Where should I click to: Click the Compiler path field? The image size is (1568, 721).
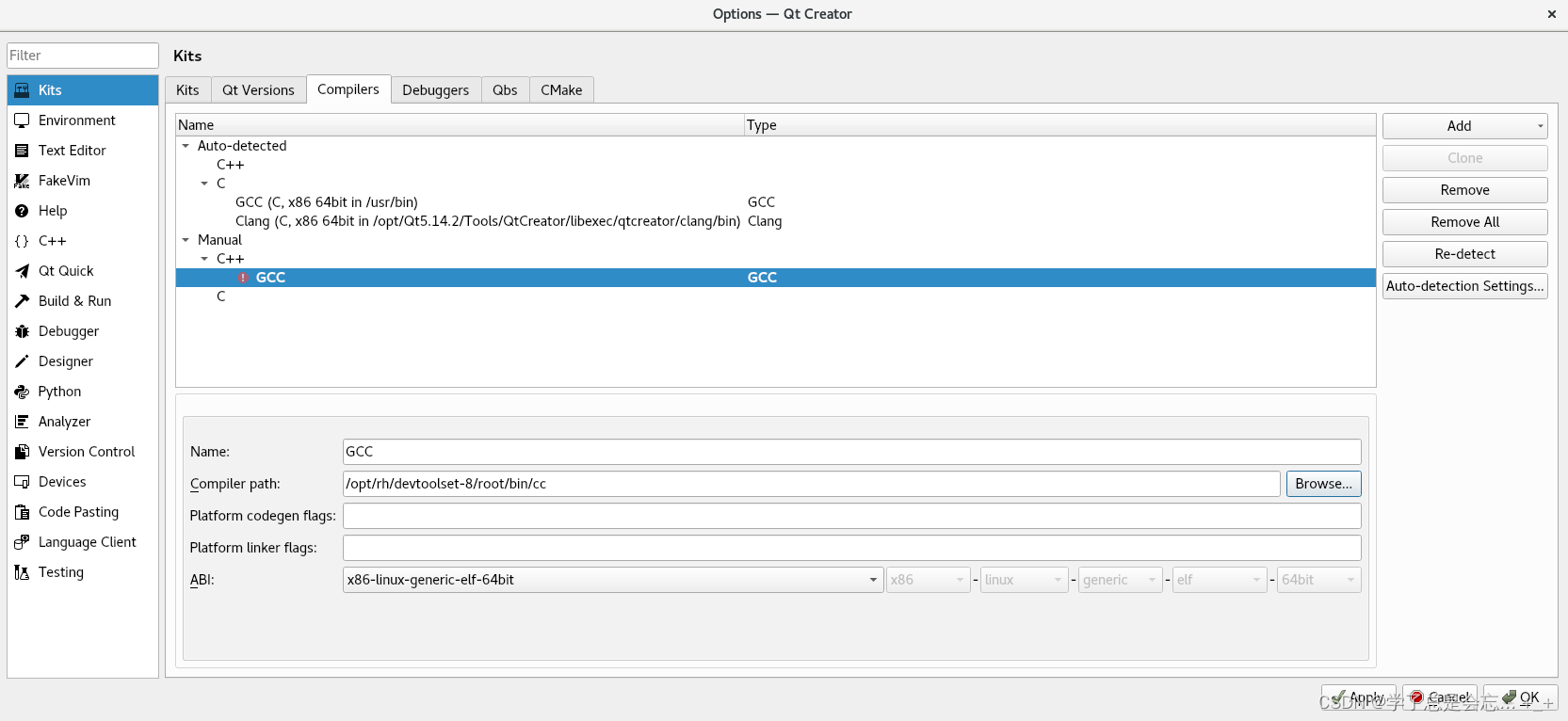click(x=811, y=484)
